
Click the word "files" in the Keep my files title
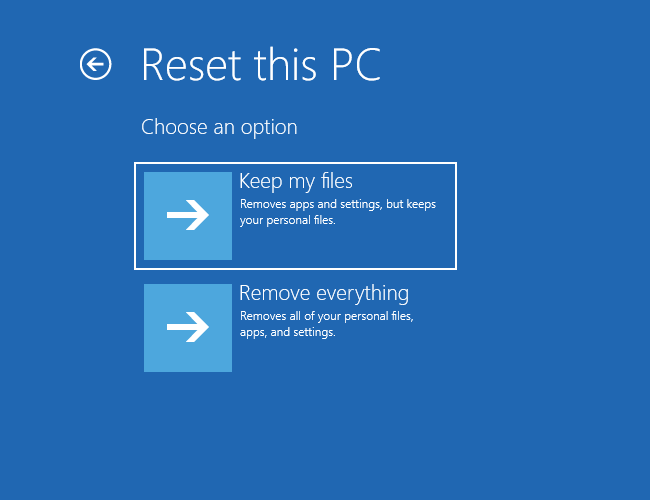click(x=336, y=182)
